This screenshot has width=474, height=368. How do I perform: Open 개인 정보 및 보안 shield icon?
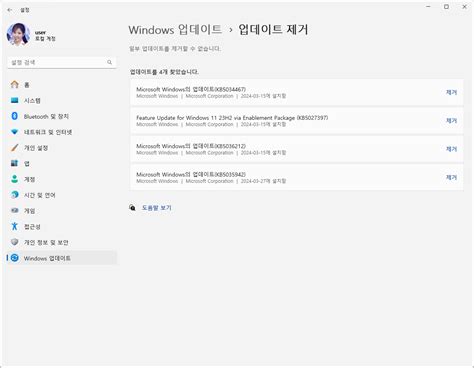point(14,242)
